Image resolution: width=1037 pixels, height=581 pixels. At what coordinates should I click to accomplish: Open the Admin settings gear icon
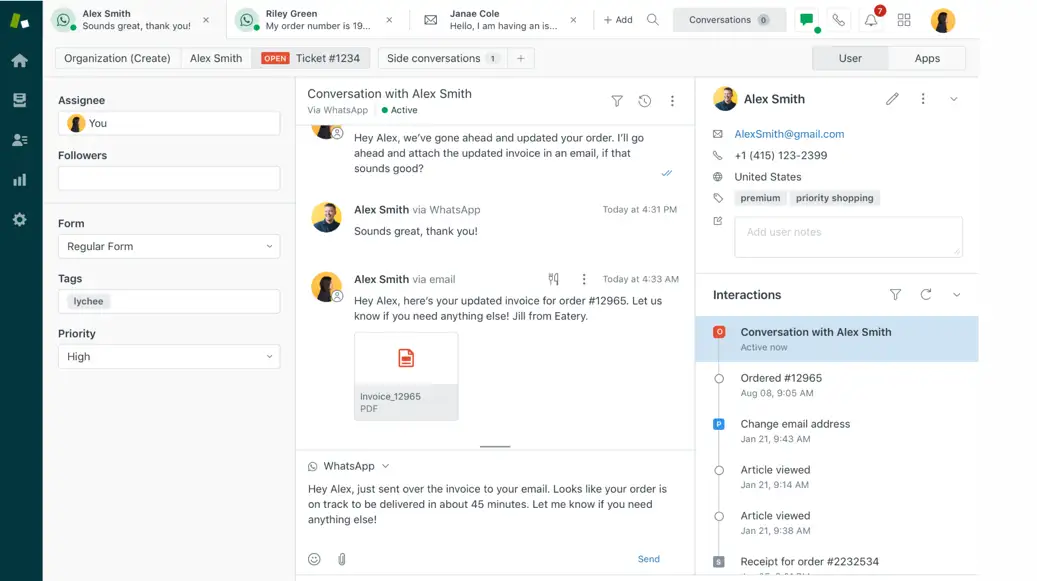[20, 219]
